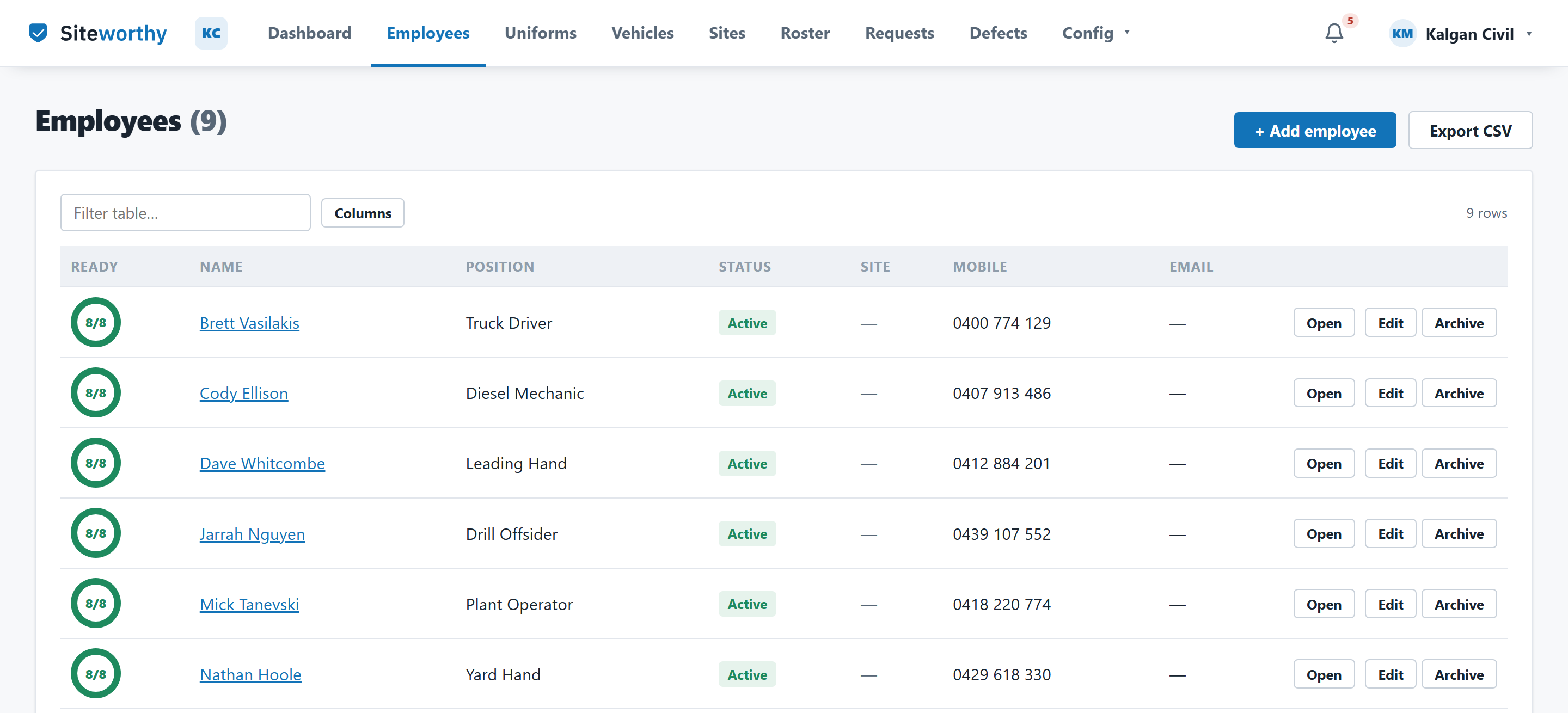
Task: Edit the Mick Tanevski record
Action: point(1391,604)
